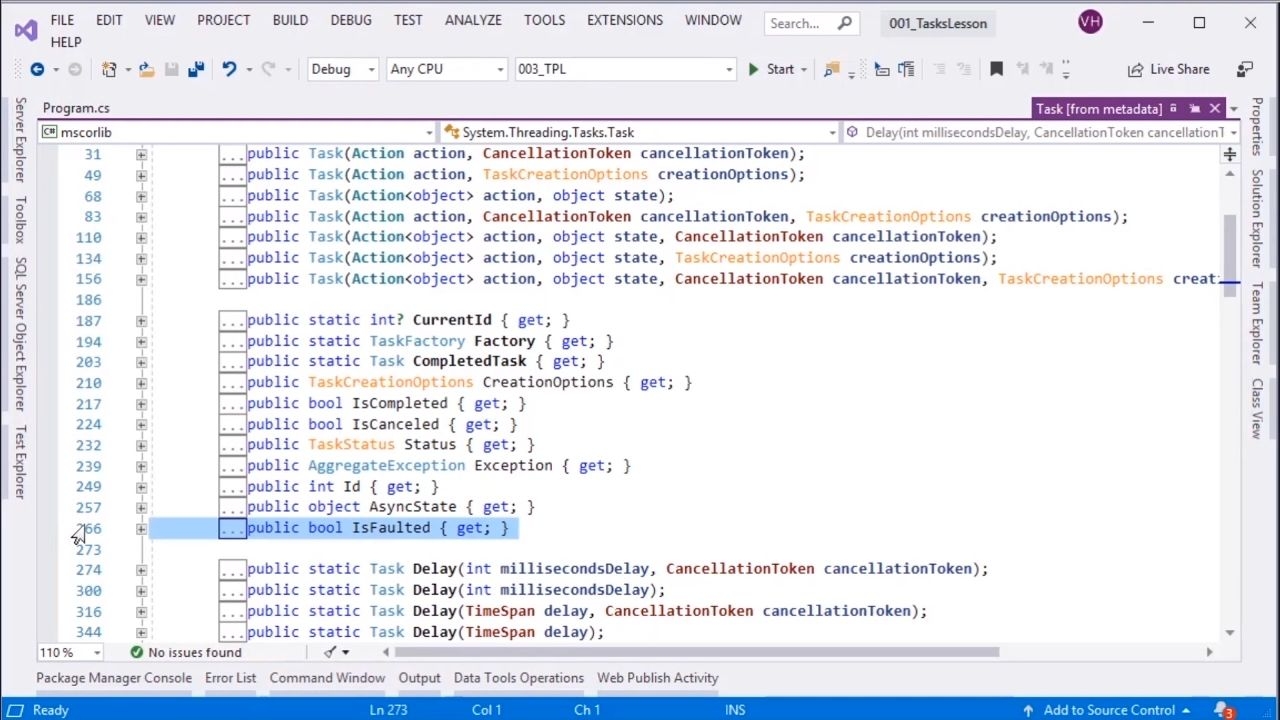Open the FILE menu
The image size is (1280, 720).
click(62, 20)
